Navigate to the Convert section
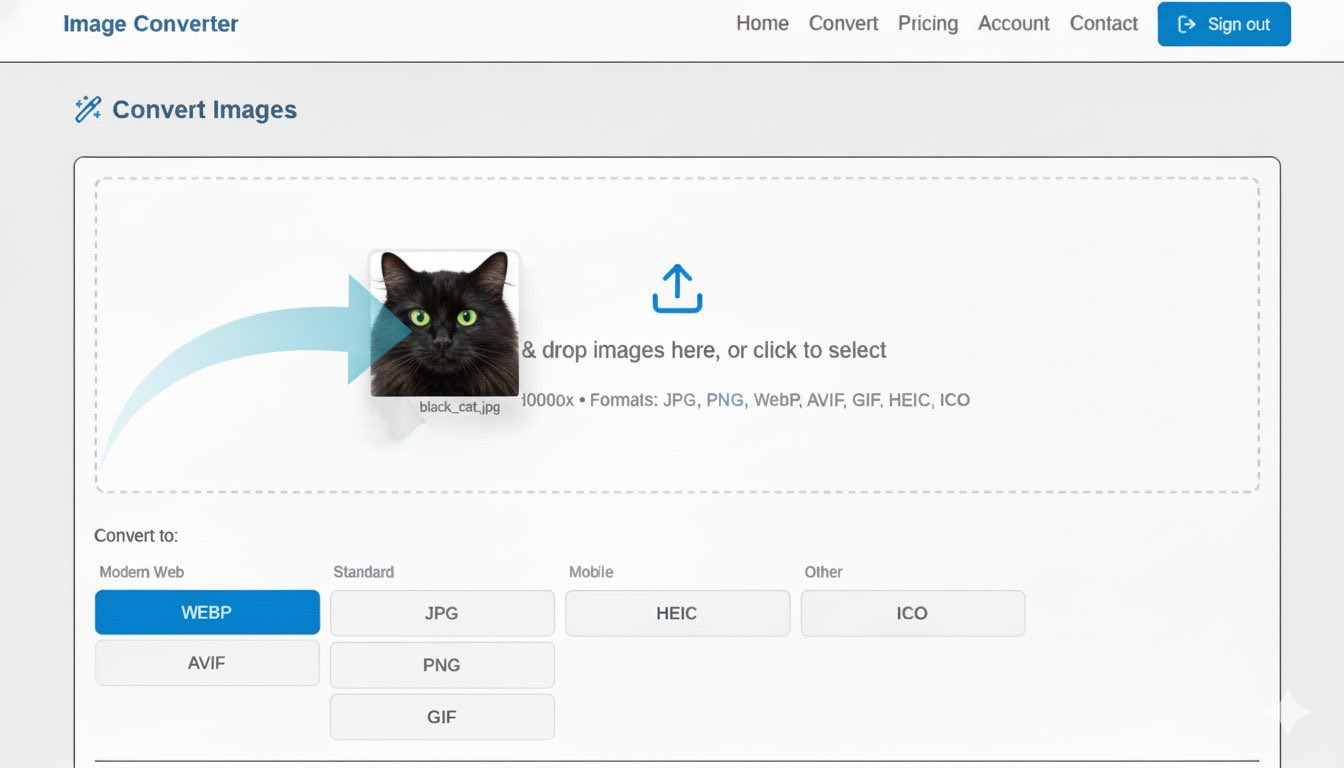Screen dimensions: 1344x768 pyautogui.click(x=843, y=23)
